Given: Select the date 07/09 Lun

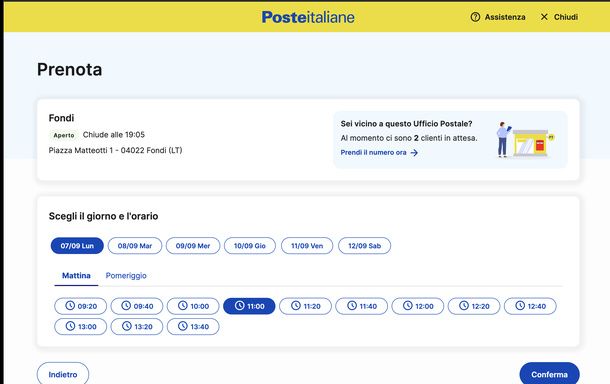Looking at the screenshot, I should click(77, 245).
